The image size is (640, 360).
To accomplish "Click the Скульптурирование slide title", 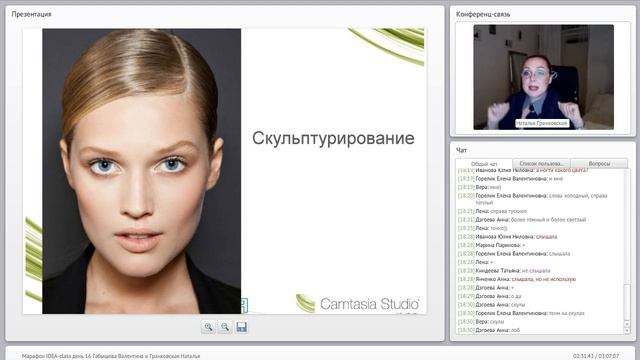I will pyautogui.click(x=333, y=138).
